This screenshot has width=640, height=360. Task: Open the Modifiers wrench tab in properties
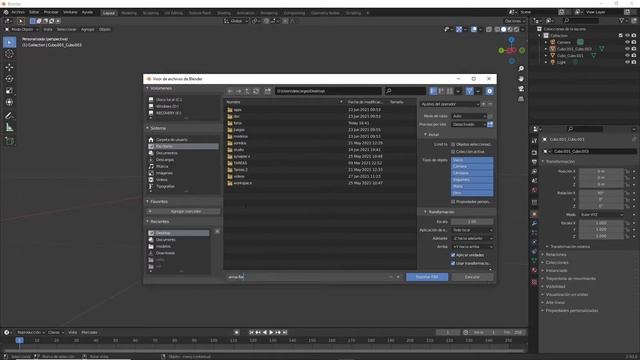[x=534, y=224]
